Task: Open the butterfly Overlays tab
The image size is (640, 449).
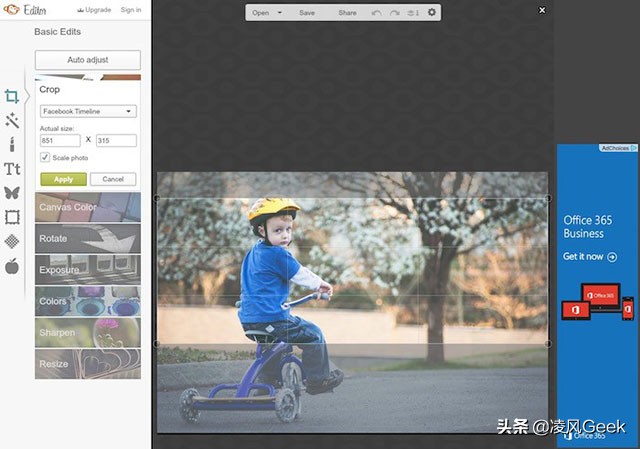Action: coord(12,192)
